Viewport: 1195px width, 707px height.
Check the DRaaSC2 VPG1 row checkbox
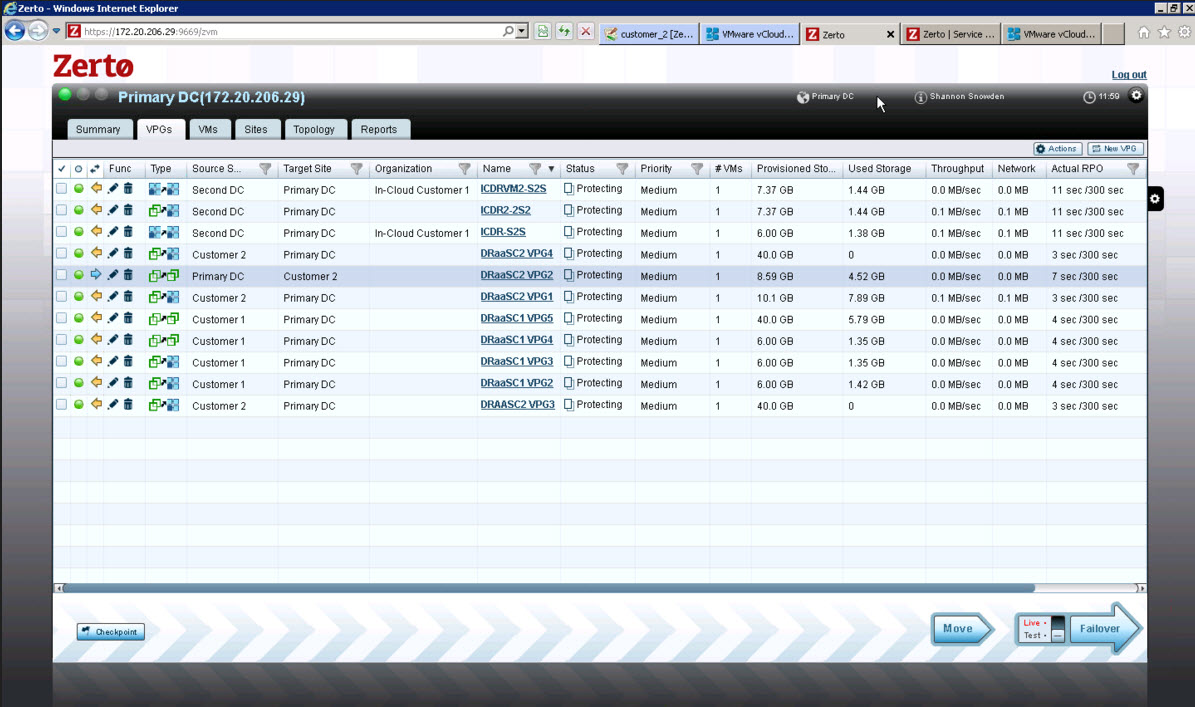61,296
